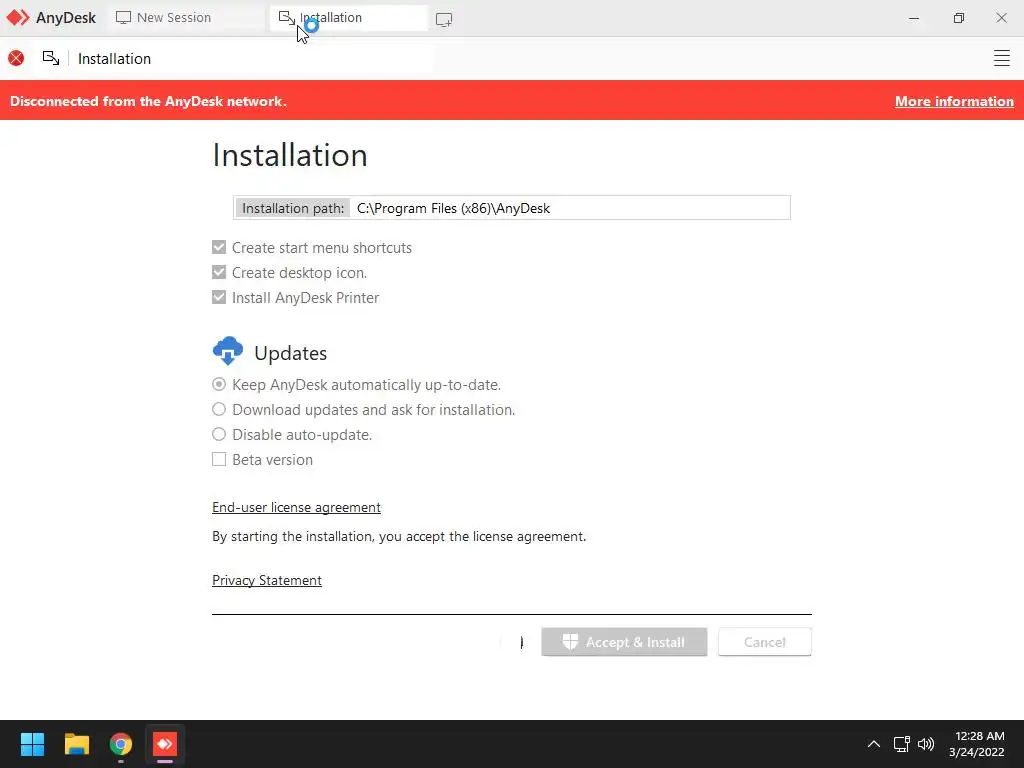Click the AnyDesk logo in title bar
Viewport: 1024px width, 768px height.
coord(18,18)
